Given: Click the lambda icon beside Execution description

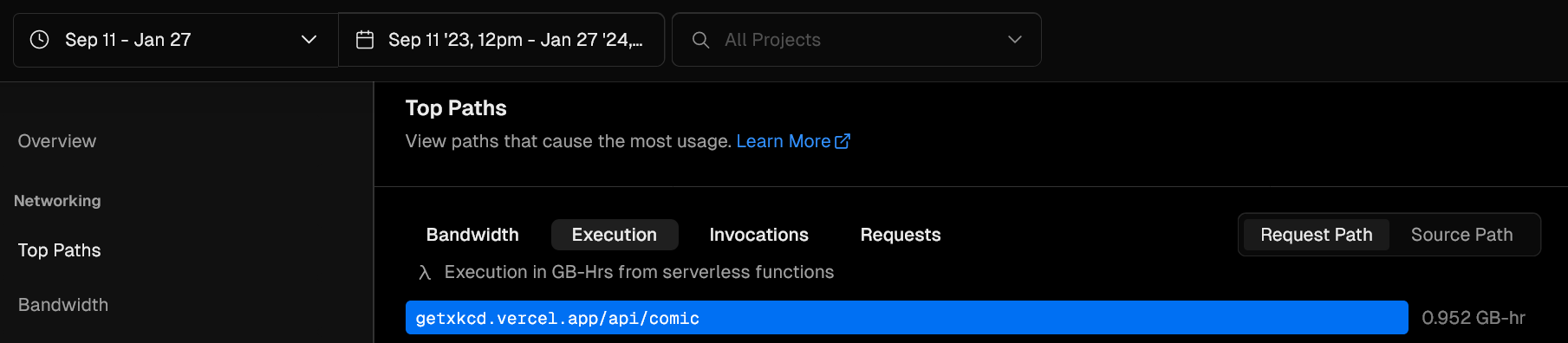Looking at the screenshot, I should (425, 273).
